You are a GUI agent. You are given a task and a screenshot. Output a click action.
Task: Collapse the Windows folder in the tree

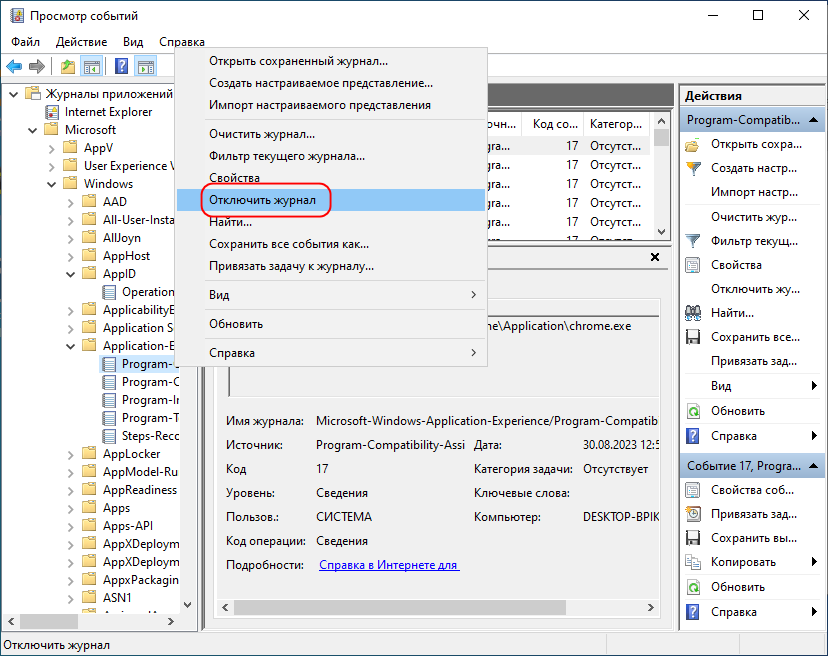[x=51, y=184]
